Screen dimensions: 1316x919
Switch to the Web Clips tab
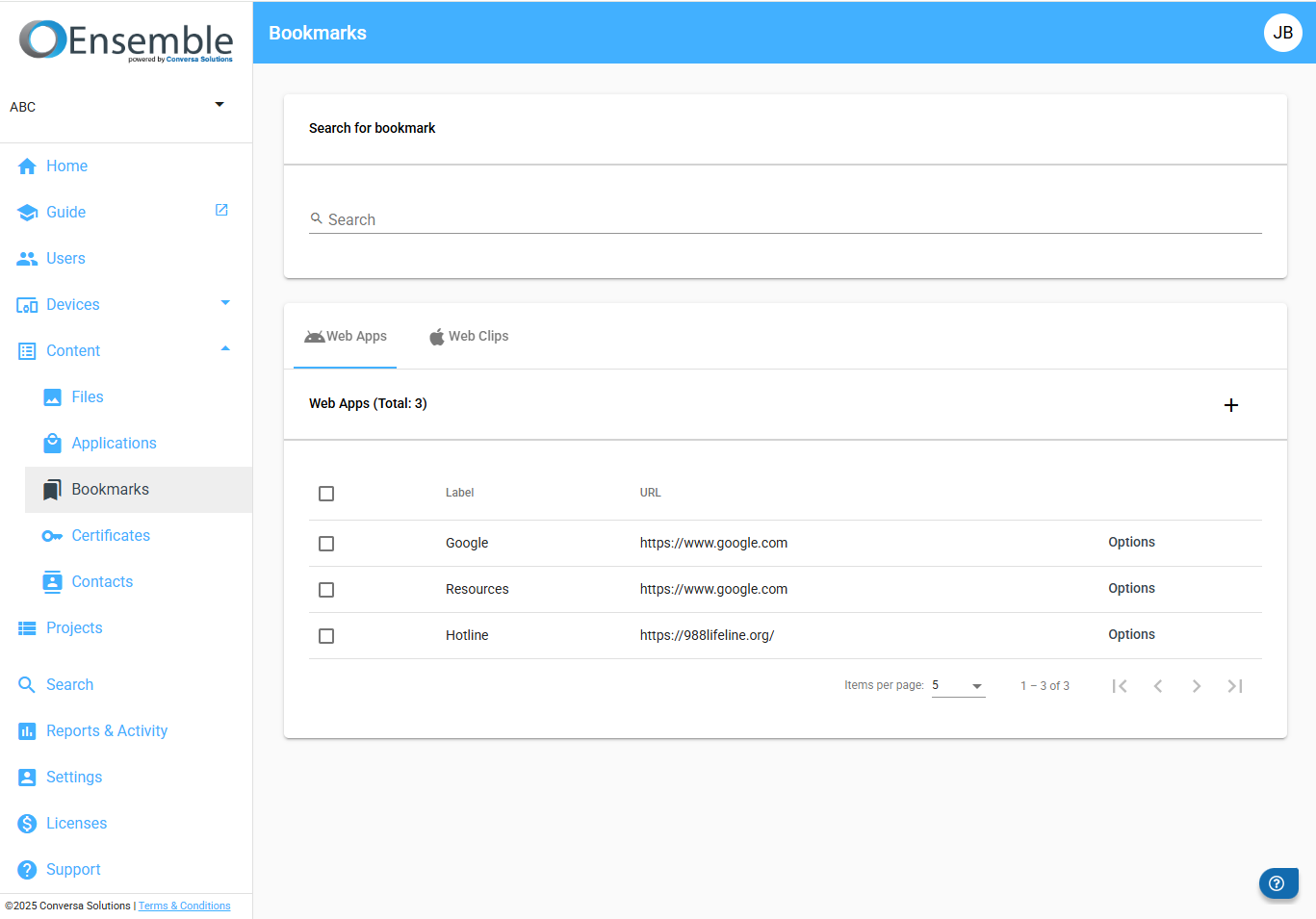click(x=469, y=336)
